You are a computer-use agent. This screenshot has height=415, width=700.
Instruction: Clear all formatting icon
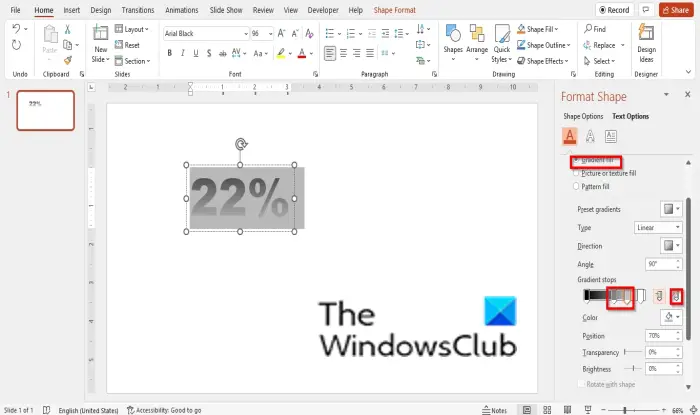[309, 33]
